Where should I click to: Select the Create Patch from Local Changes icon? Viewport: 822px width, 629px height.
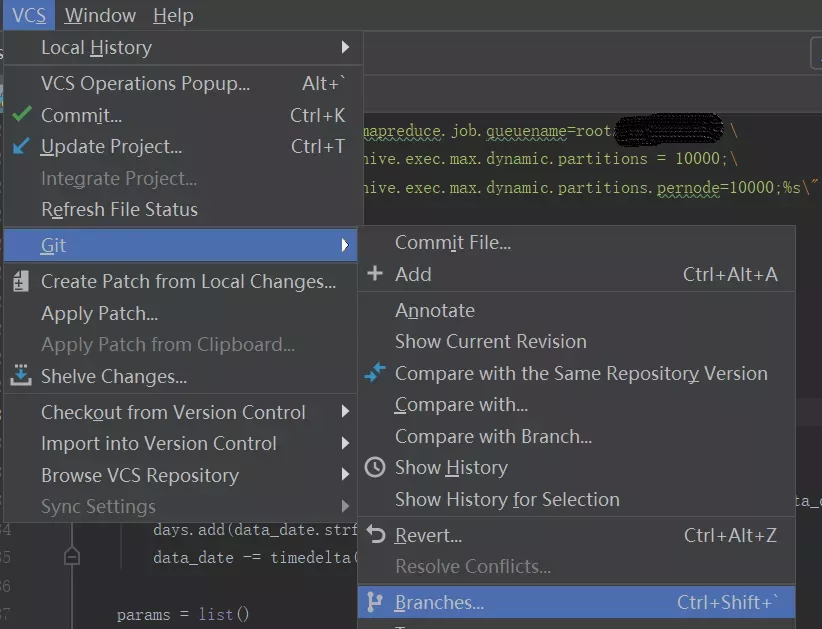[x=20, y=281]
